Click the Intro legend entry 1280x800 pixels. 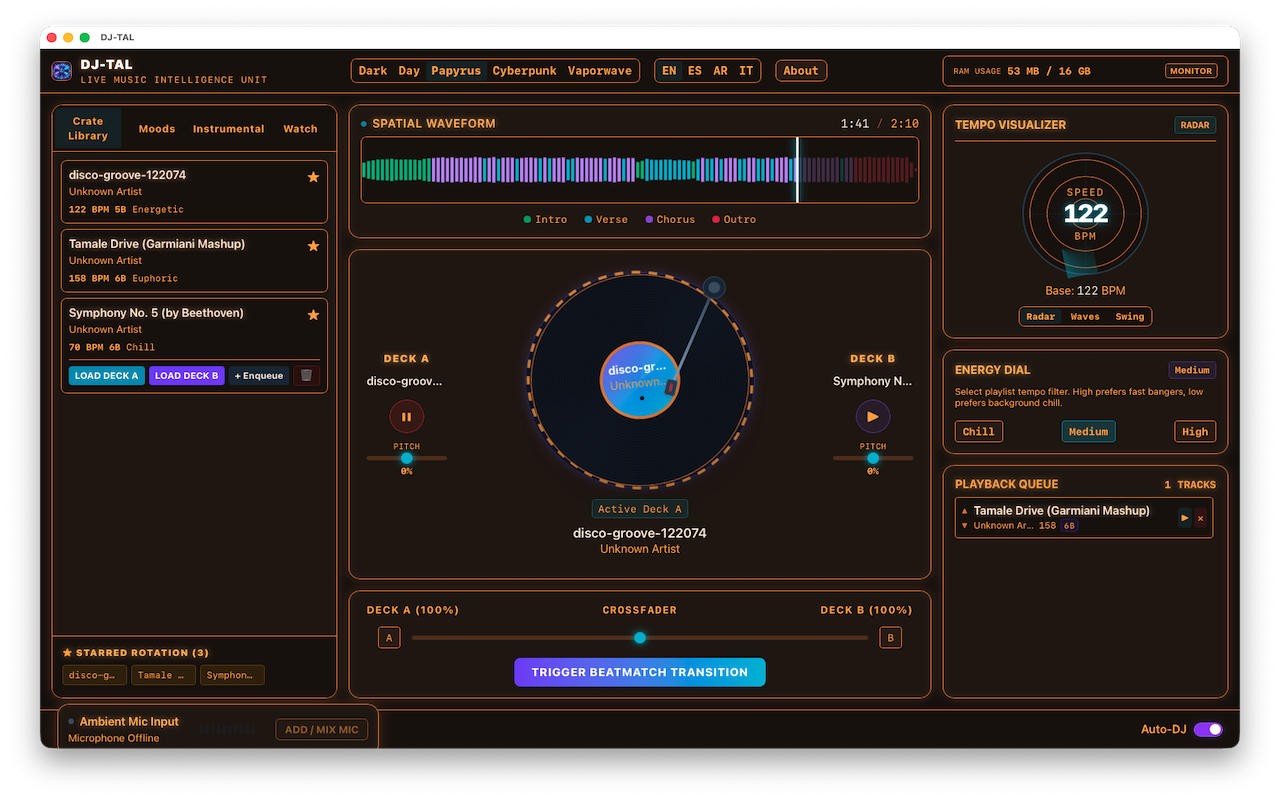click(545, 219)
